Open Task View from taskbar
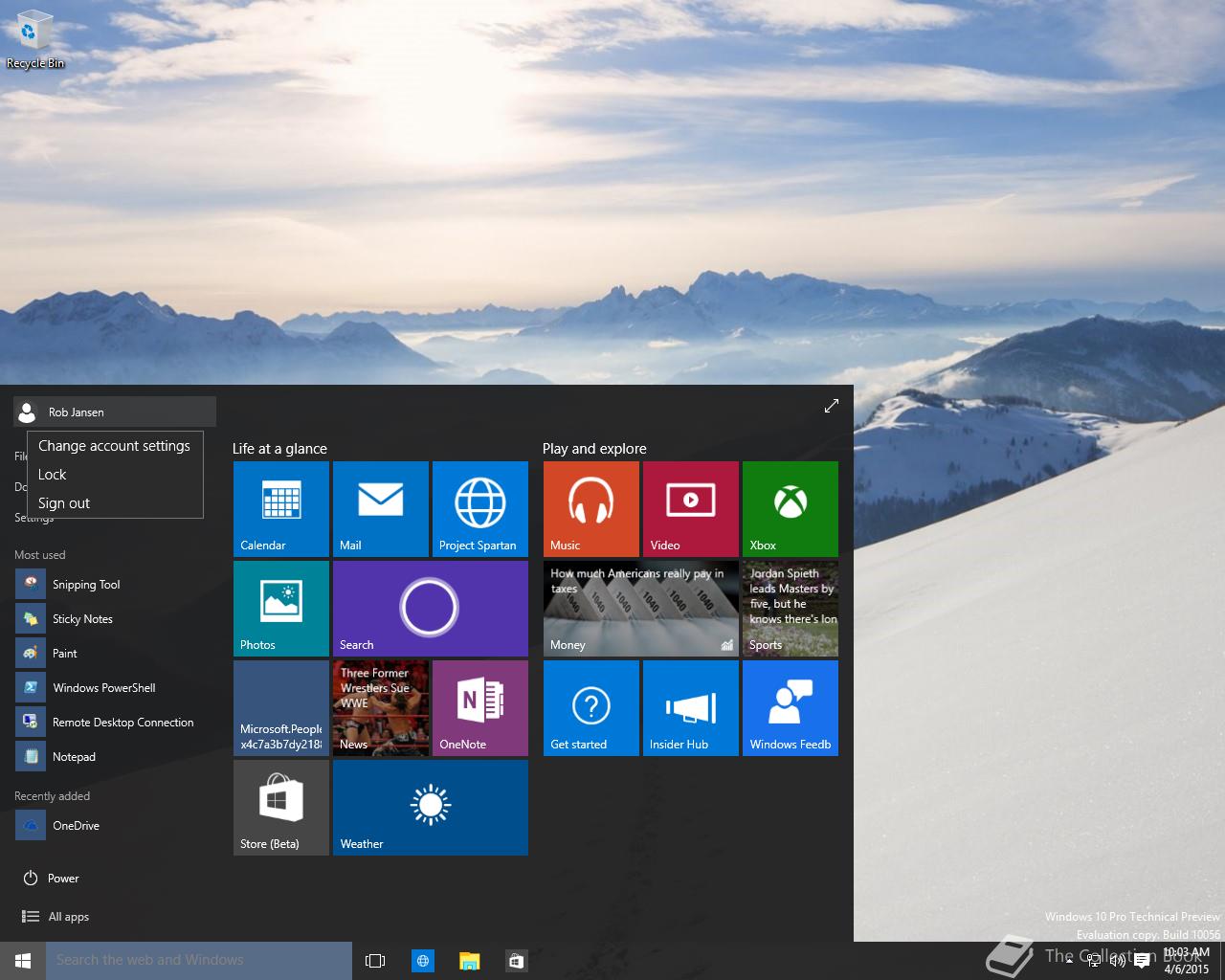1225x980 pixels. coord(375,961)
